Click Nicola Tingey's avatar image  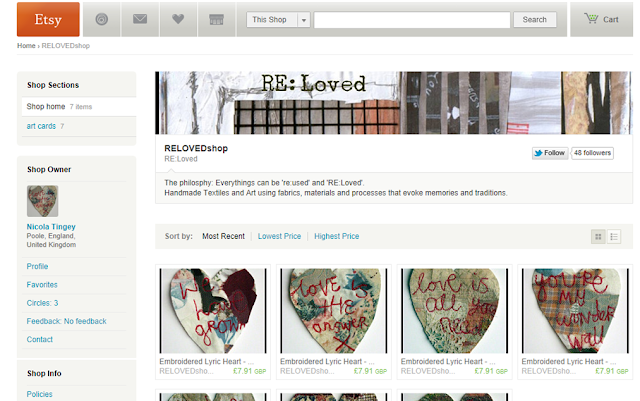42,201
